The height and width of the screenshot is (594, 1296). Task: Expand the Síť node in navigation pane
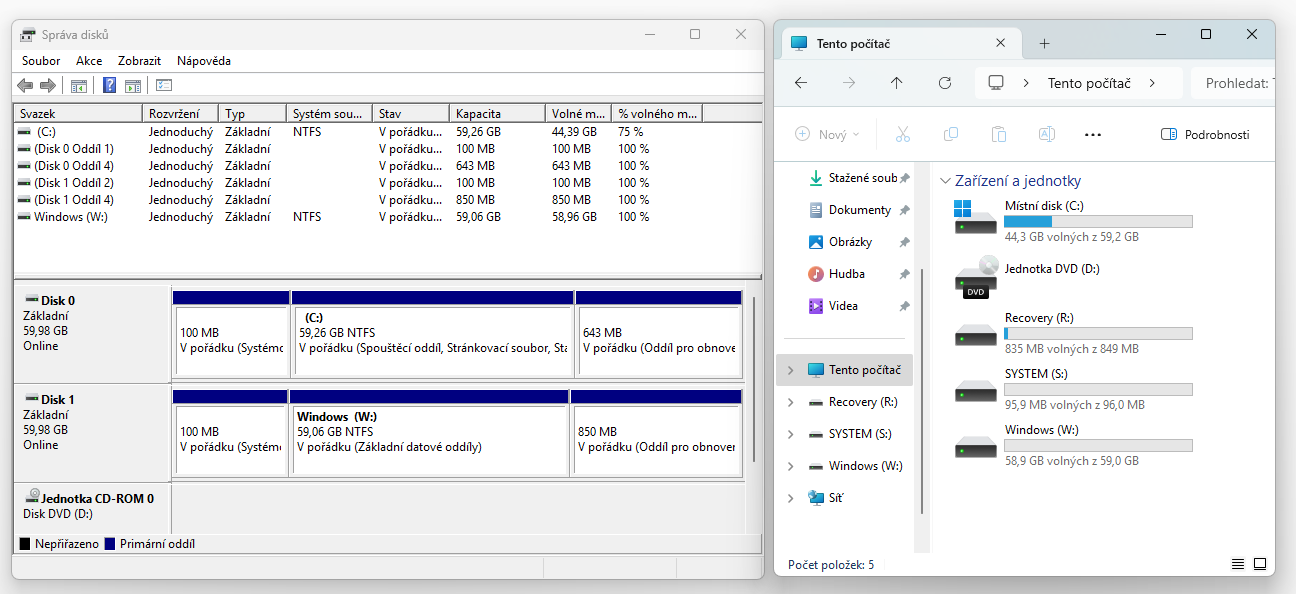tap(790, 498)
